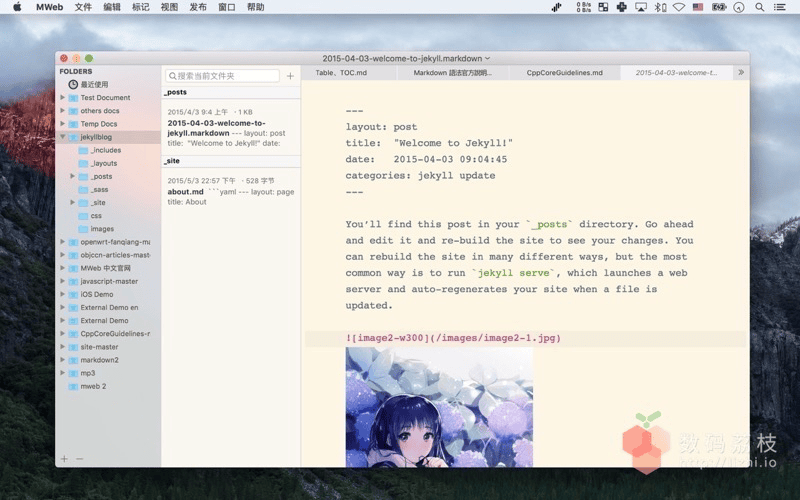Add a folder with the bottom plus button
Screen dimensions: 800x500
pyautogui.click(x=64, y=459)
